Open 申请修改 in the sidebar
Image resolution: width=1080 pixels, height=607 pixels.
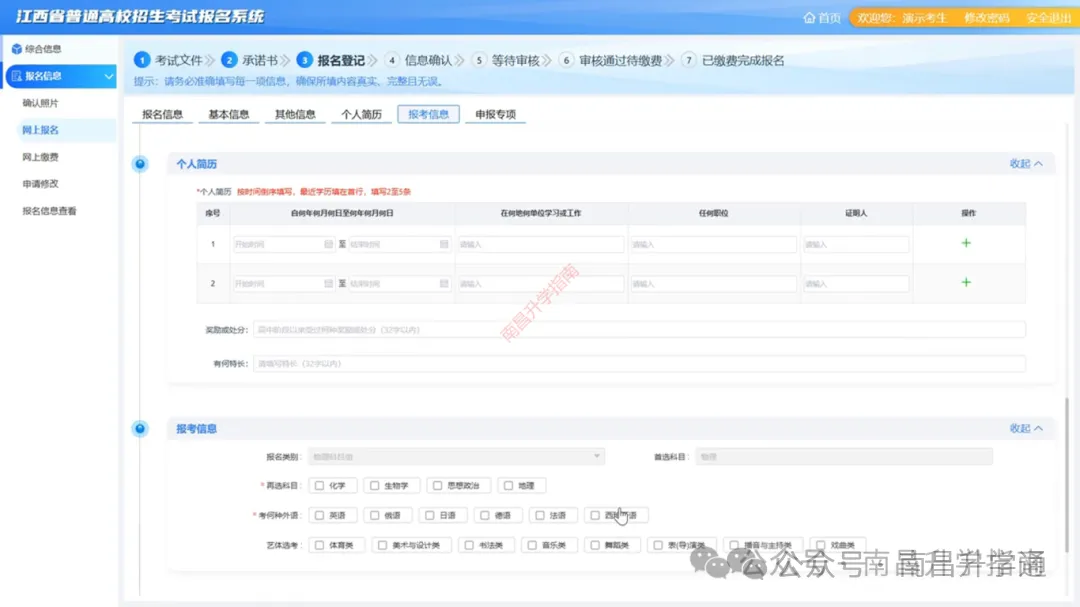40,184
